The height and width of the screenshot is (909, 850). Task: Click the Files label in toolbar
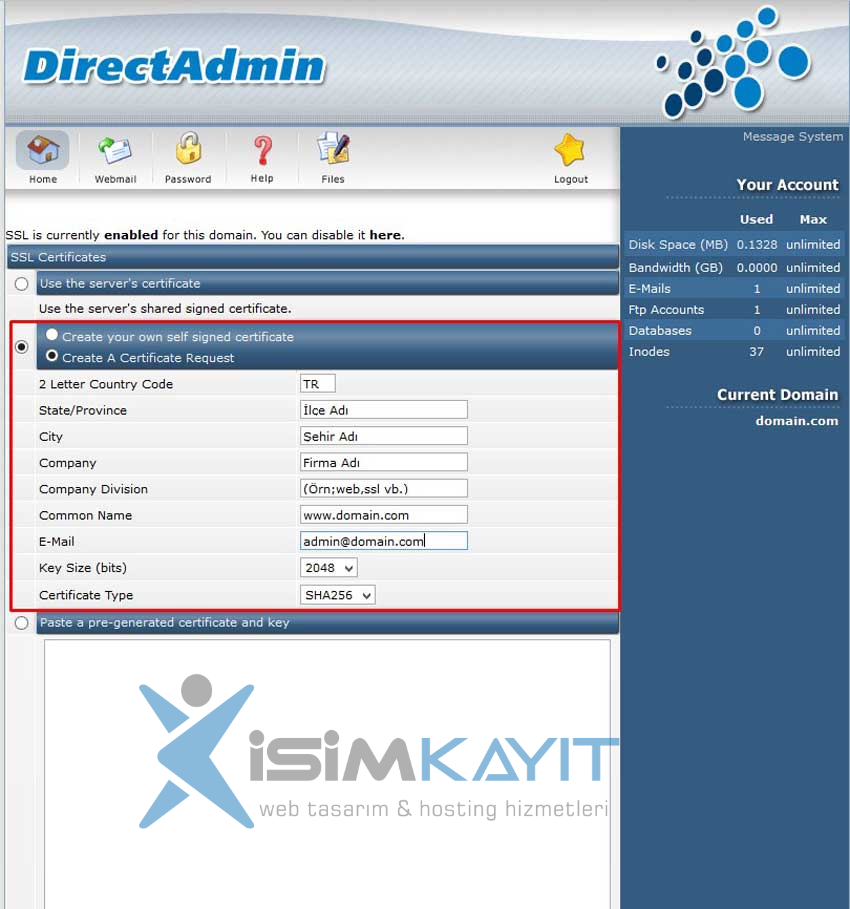333,179
